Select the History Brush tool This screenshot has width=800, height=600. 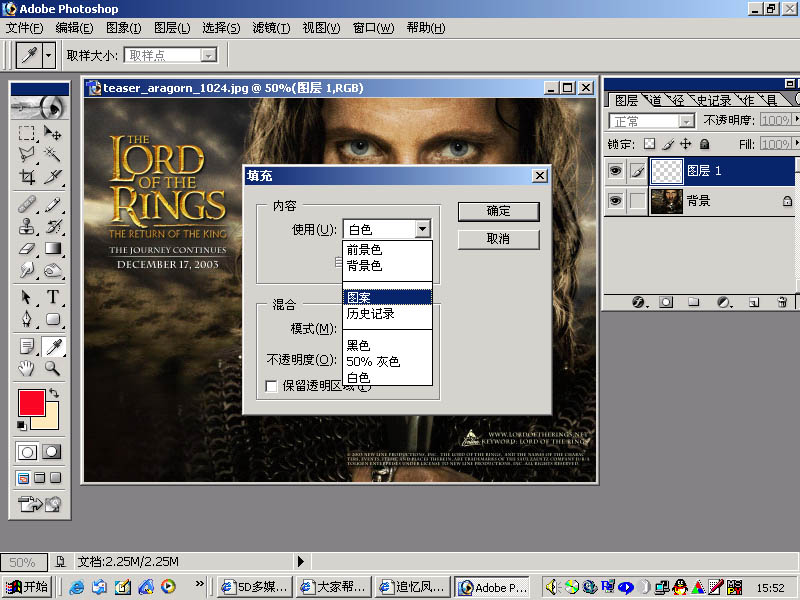(x=53, y=226)
